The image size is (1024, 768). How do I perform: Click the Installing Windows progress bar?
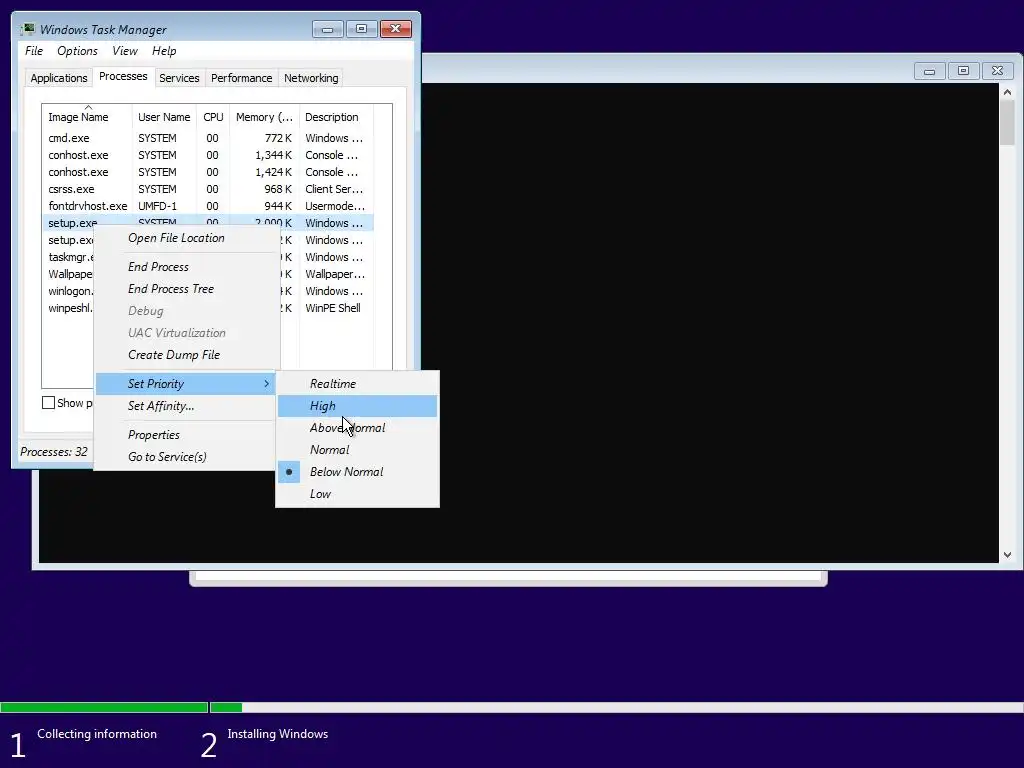[616, 707]
